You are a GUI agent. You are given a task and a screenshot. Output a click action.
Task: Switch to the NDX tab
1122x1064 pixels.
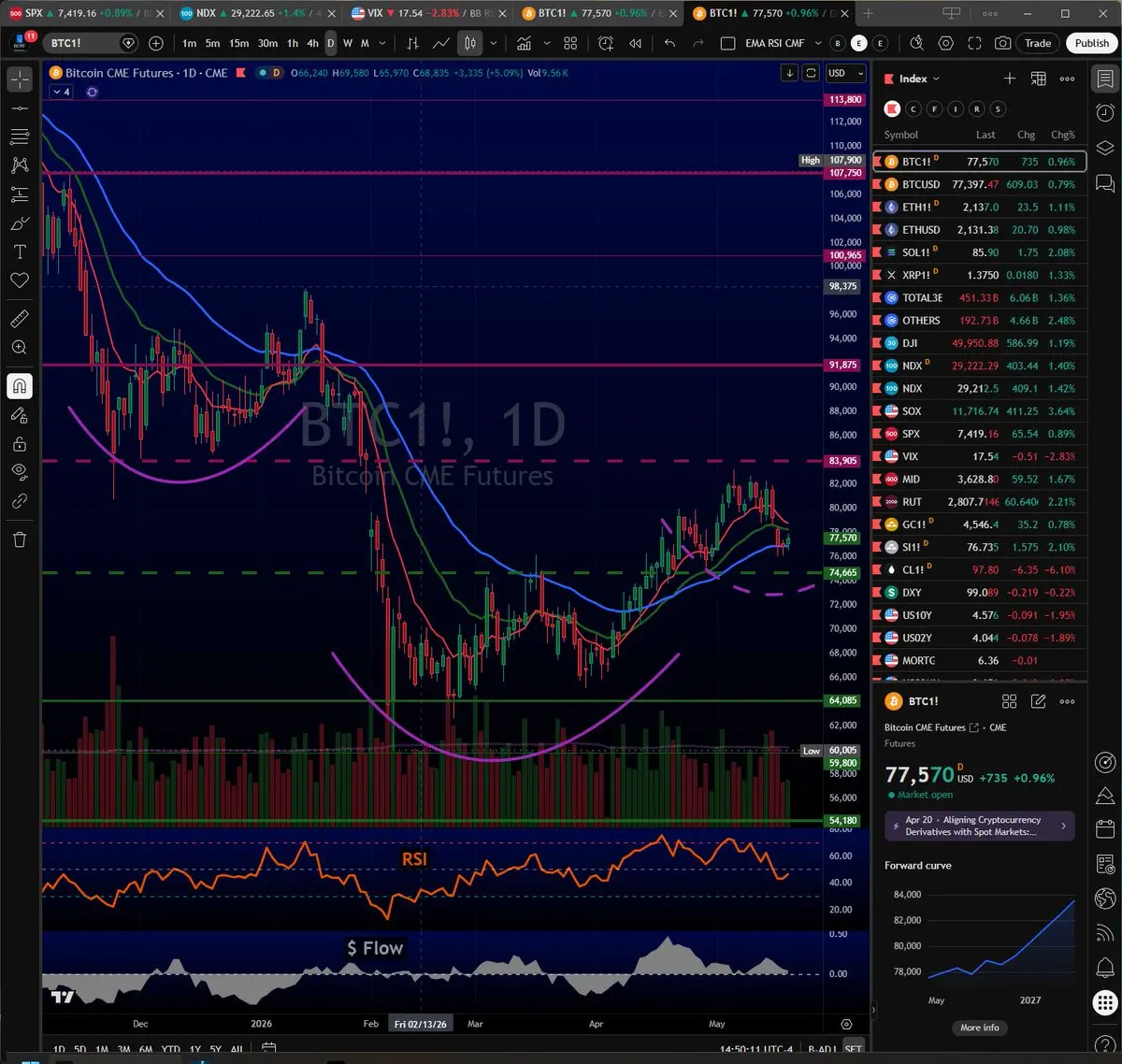[256, 13]
